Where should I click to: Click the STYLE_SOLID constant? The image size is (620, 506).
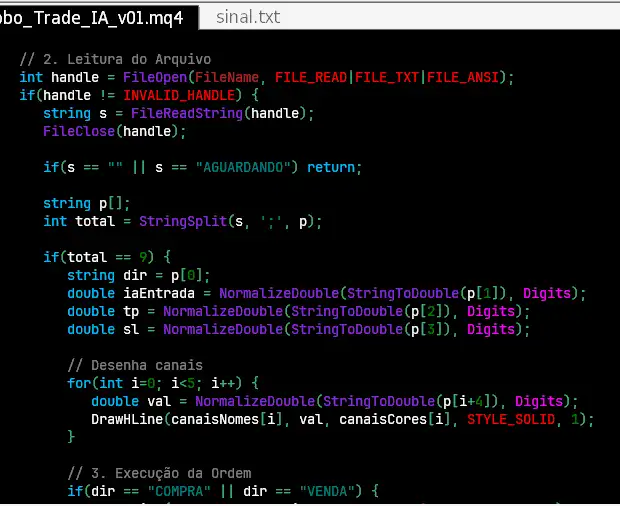click(x=510, y=419)
